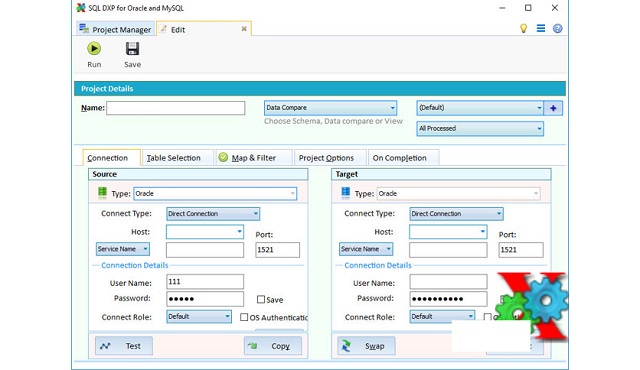Open Target Service Name dropdown

pyautogui.click(x=366, y=249)
